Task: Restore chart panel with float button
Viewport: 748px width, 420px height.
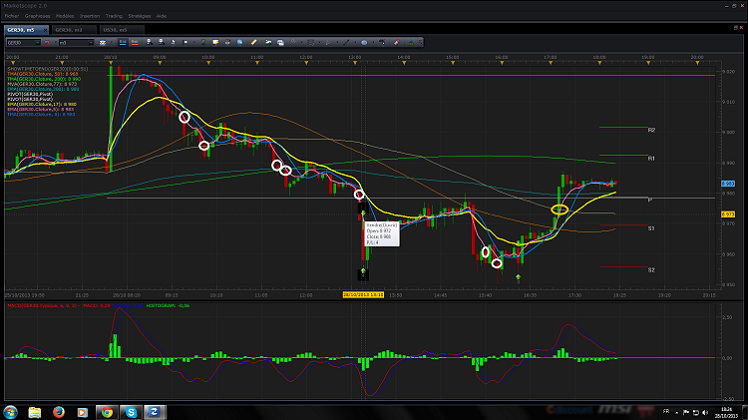Action: pyautogui.click(x=736, y=28)
